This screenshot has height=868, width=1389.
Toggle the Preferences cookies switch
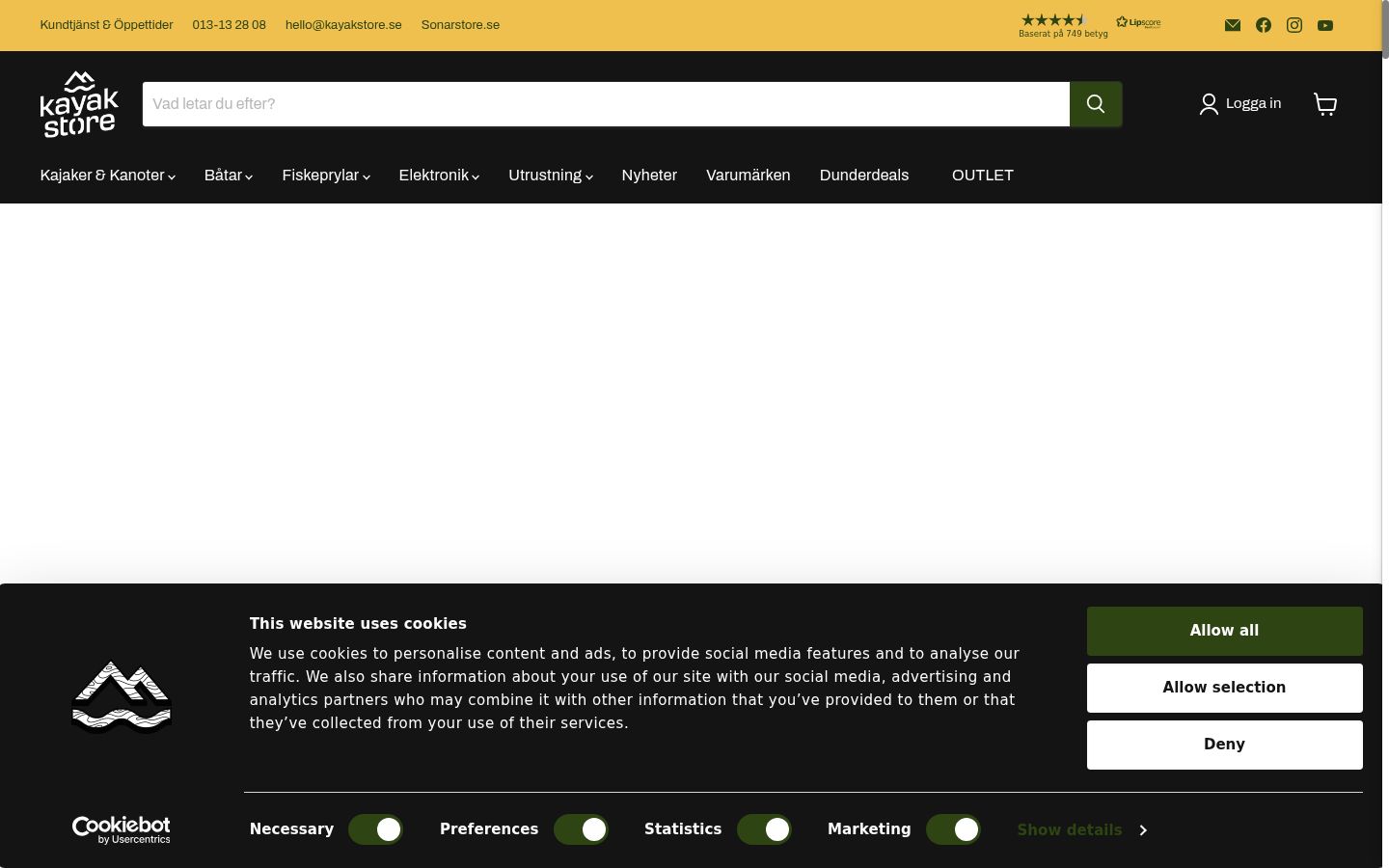point(581,829)
